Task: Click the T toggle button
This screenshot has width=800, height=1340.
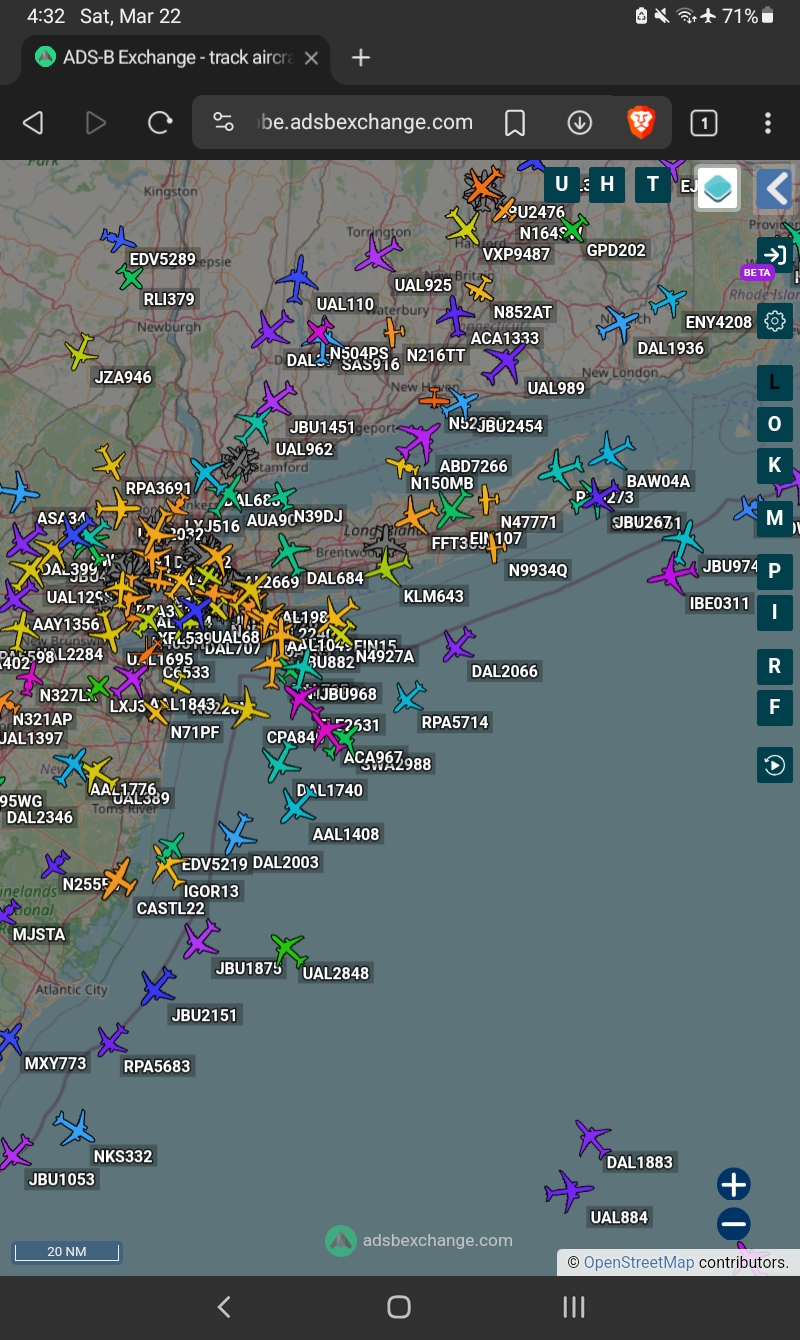Action: (653, 184)
